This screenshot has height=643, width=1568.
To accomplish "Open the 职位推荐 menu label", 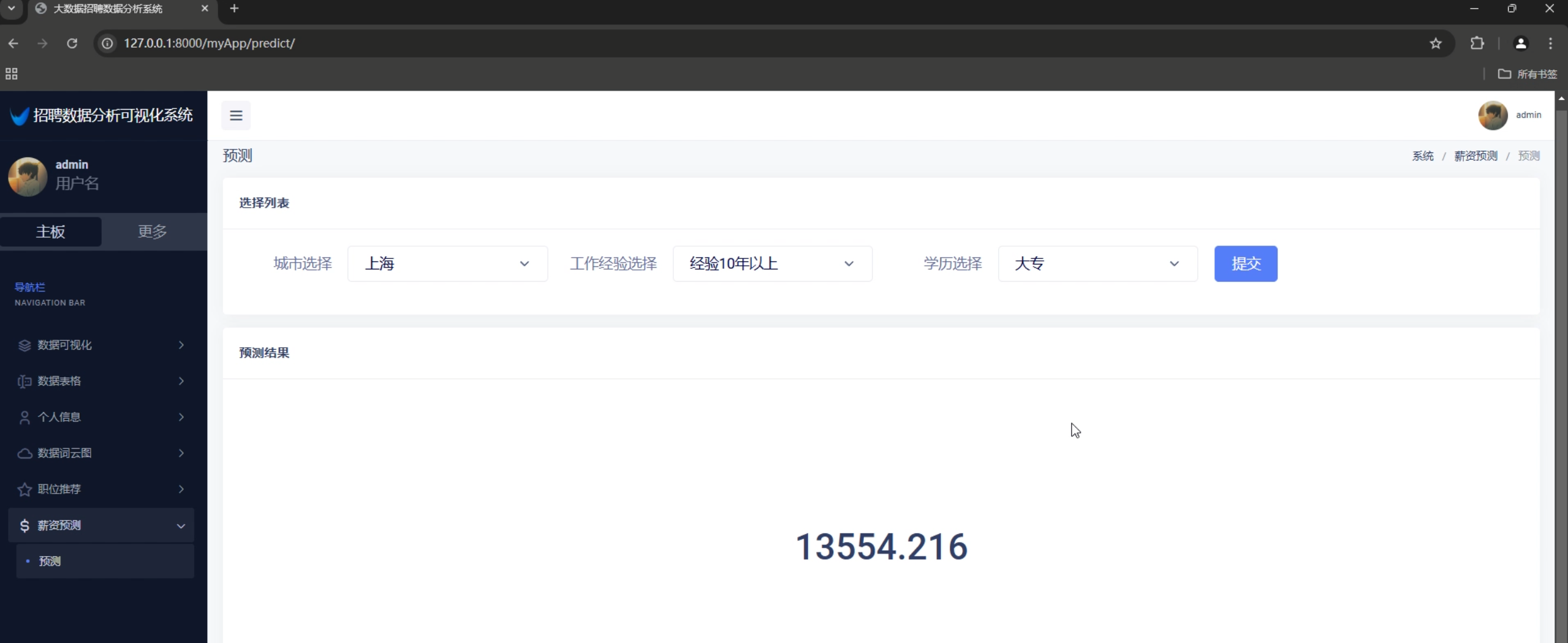I will (59, 489).
